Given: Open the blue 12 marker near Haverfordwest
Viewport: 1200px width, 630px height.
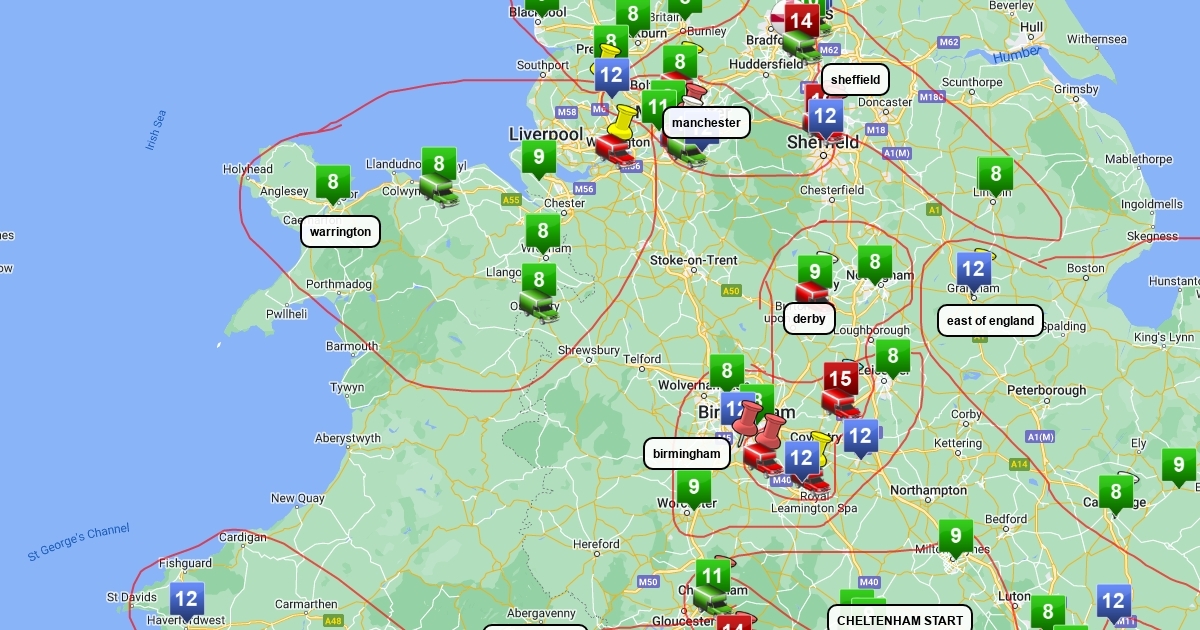Looking at the screenshot, I should [x=186, y=600].
